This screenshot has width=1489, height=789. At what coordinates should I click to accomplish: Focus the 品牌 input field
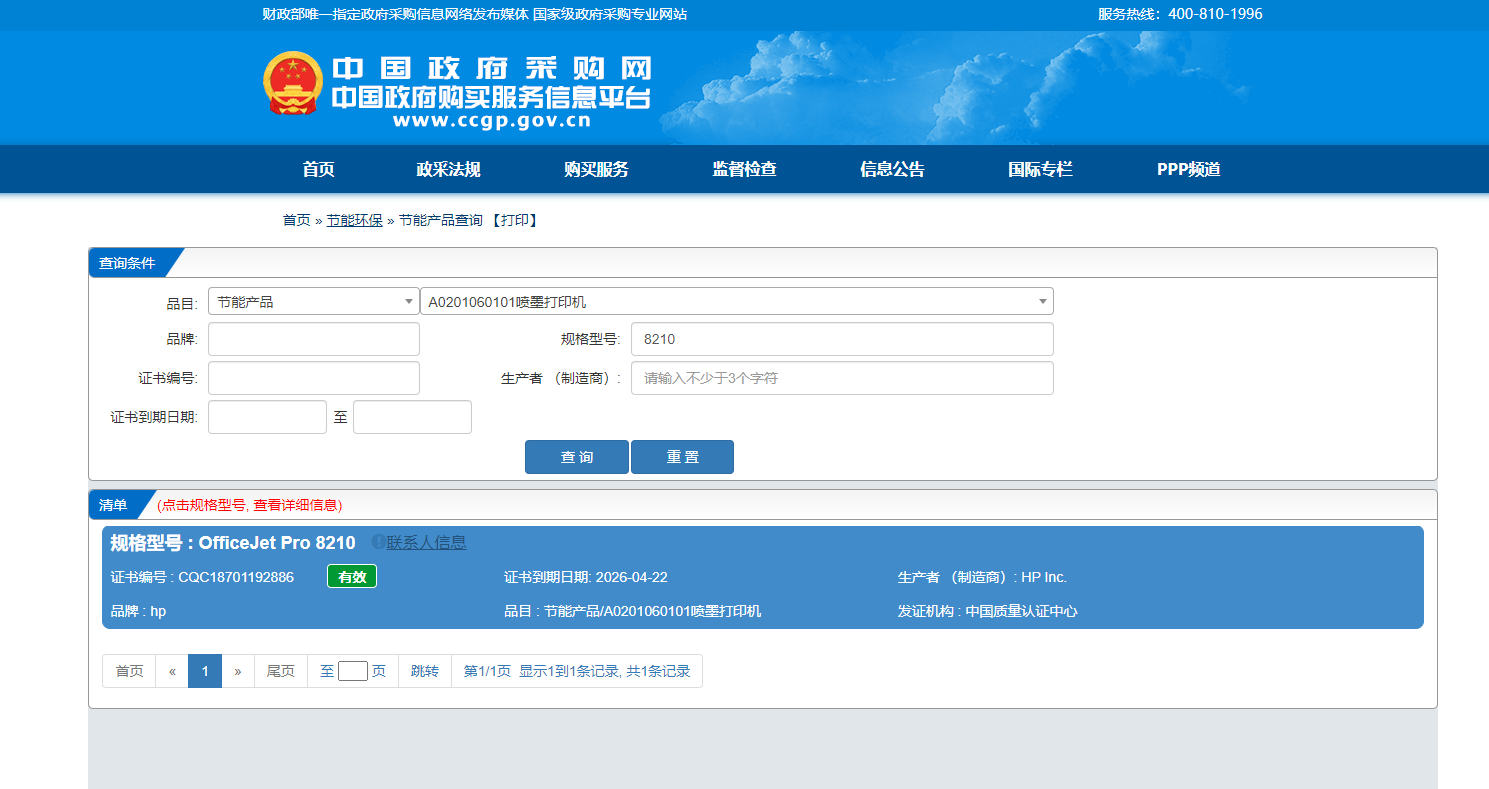(314, 339)
